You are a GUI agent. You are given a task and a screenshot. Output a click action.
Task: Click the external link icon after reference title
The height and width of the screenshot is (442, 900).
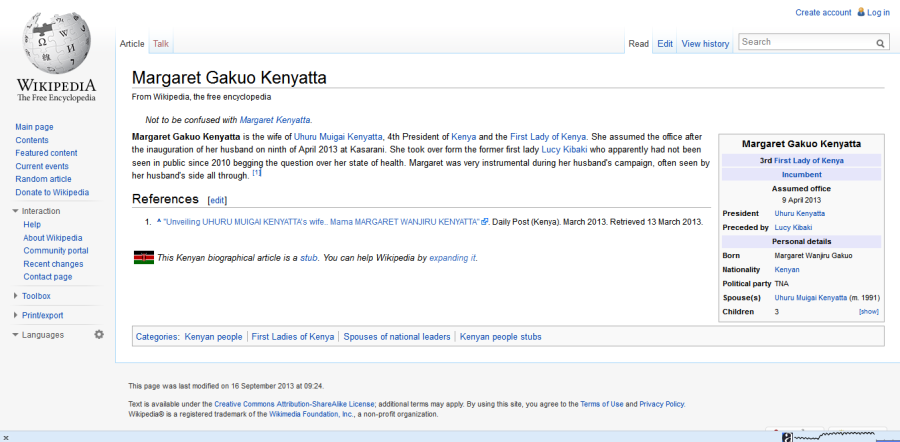click(484, 222)
